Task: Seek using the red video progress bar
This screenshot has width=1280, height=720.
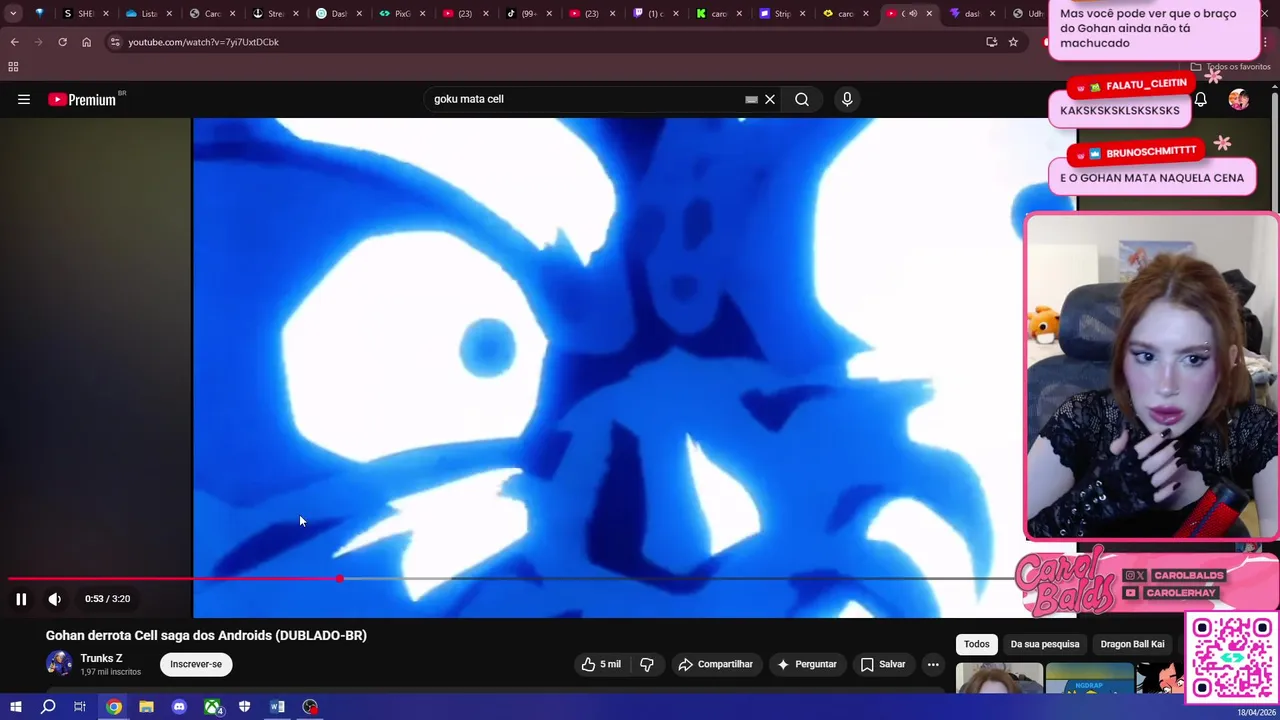Action: (x=175, y=578)
